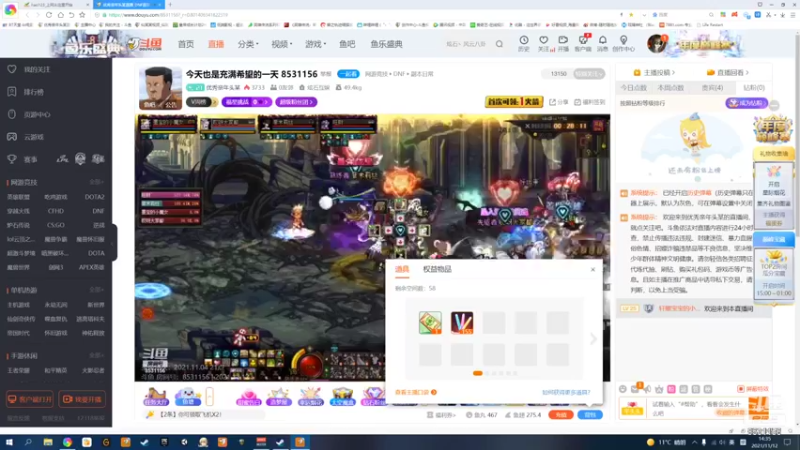Click the streamer avatar thumbnail
Screen dimensions: 800x450
coord(160,88)
